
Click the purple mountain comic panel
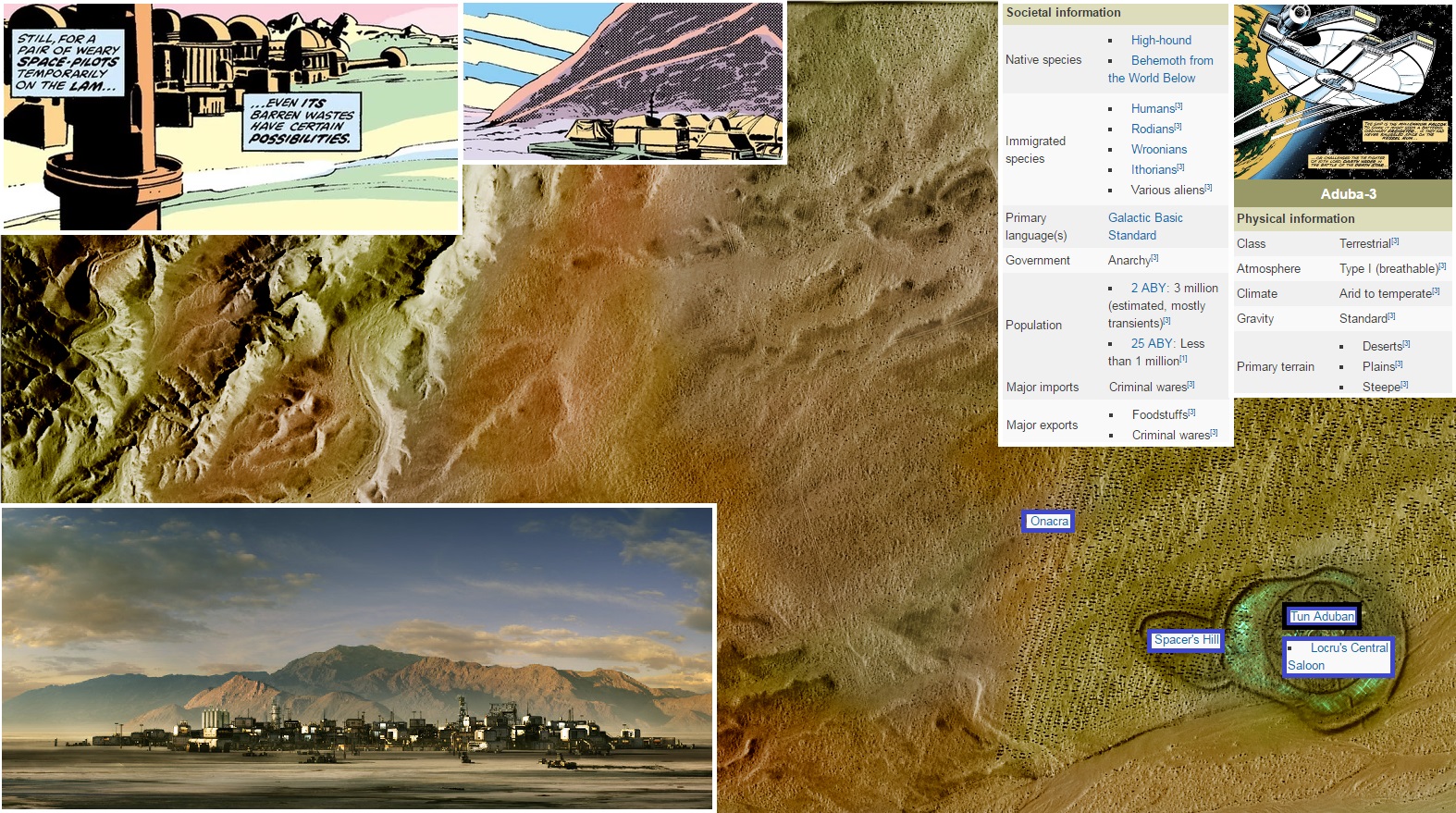(x=623, y=81)
